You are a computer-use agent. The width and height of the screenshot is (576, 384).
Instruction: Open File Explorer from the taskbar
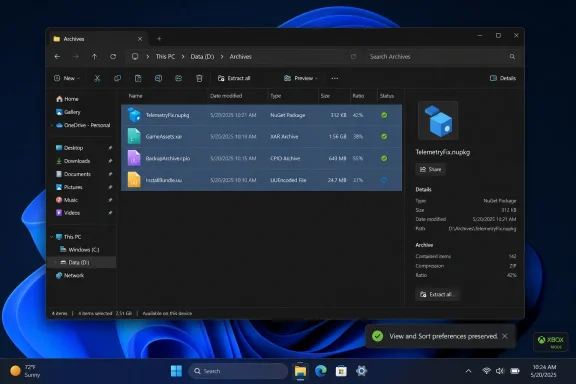click(x=300, y=371)
